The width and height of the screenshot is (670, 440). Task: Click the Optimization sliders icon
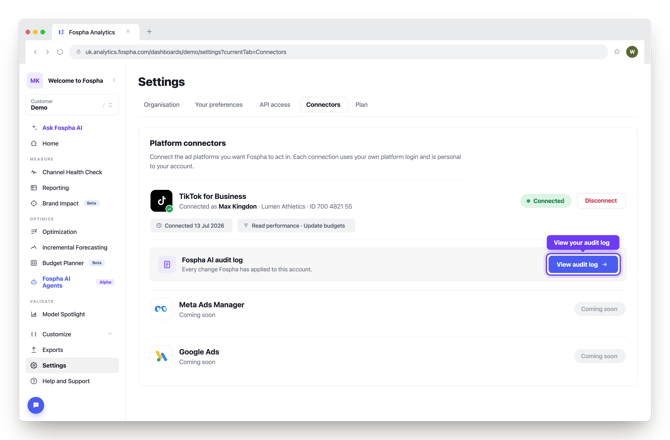pyautogui.click(x=34, y=232)
